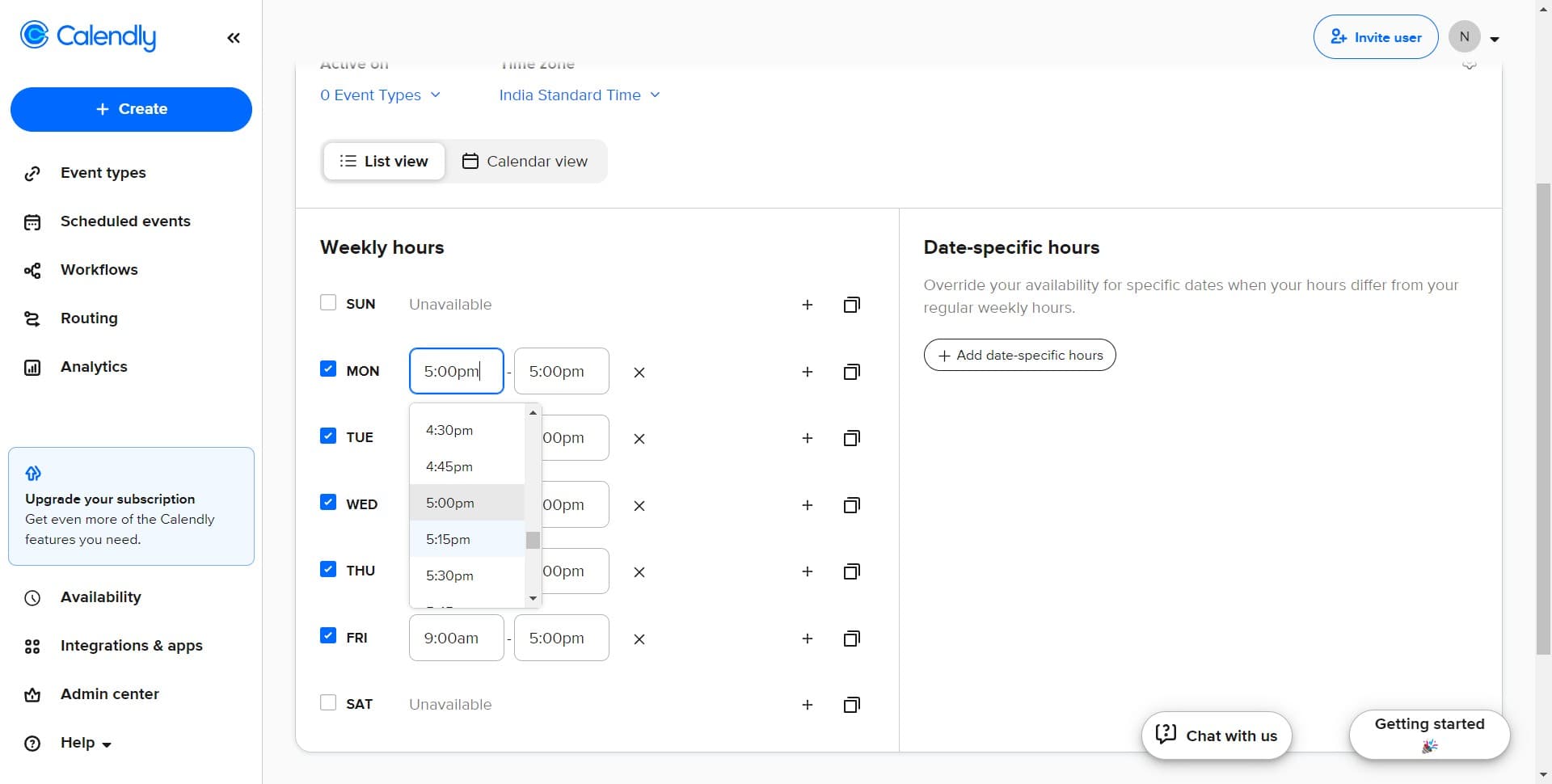Enable Sunday availability checkbox
This screenshot has width=1552, height=784.
coord(328,303)
